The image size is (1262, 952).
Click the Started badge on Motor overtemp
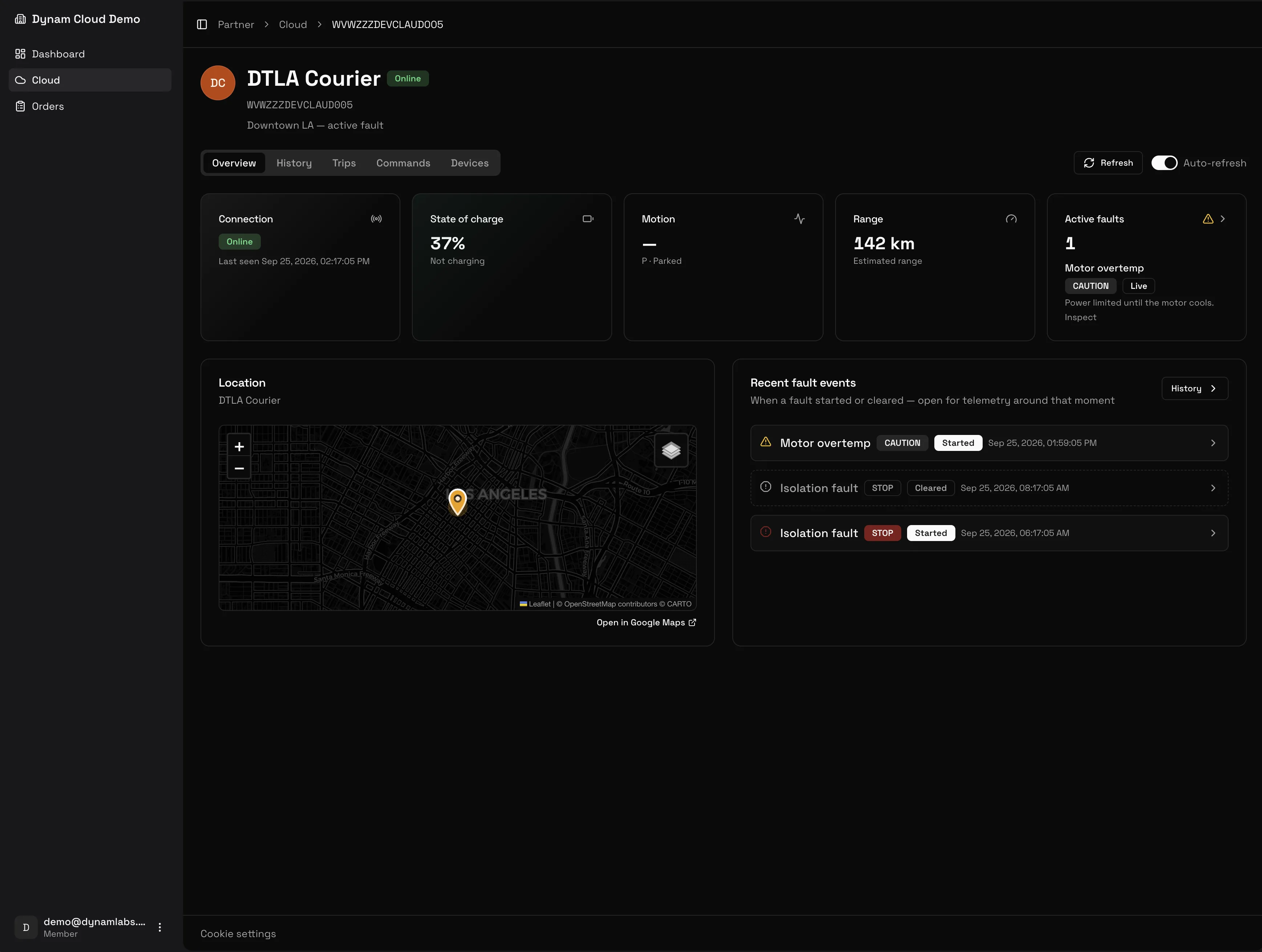click(958, 443)
